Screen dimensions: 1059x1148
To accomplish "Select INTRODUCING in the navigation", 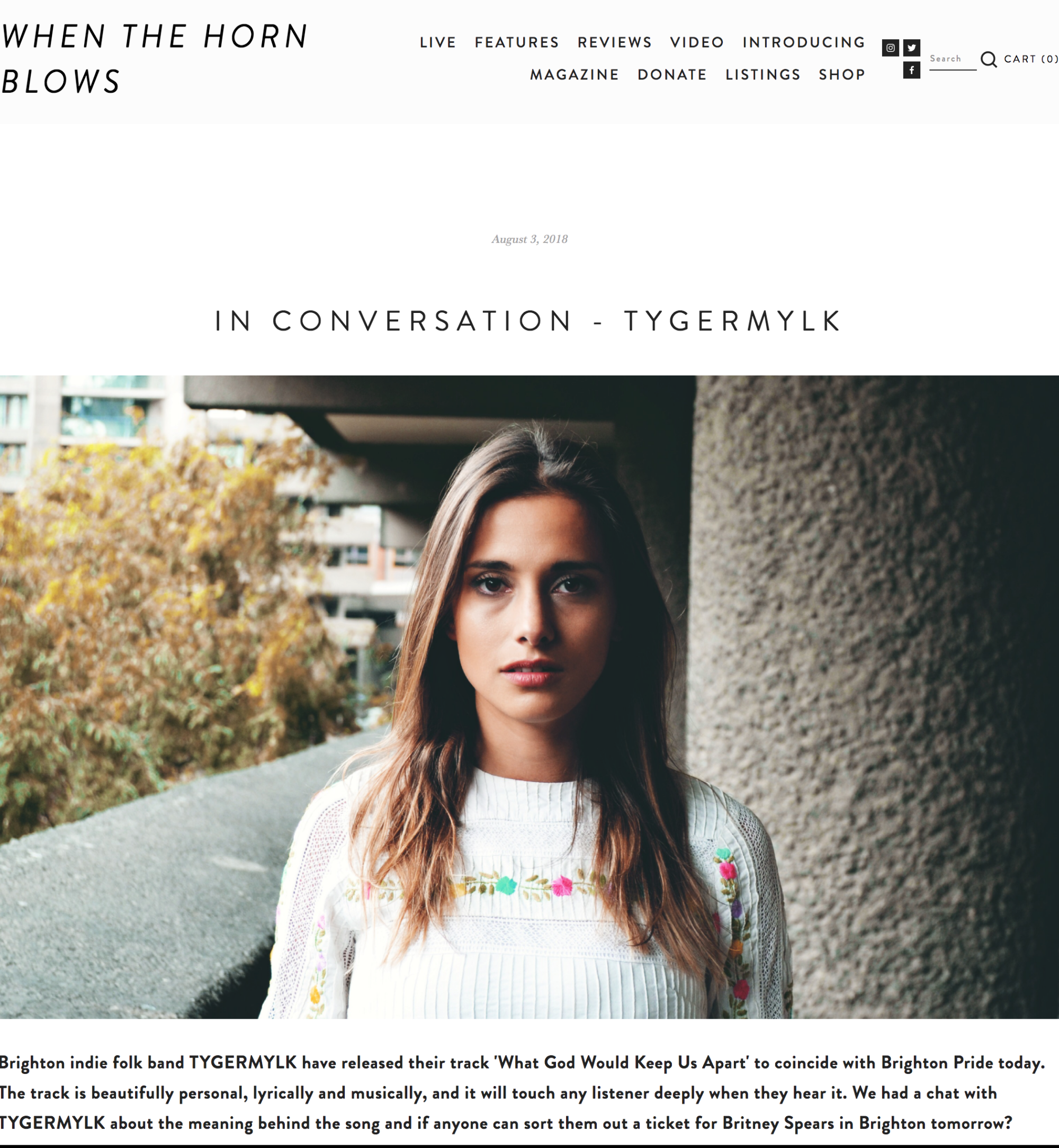I will [804, 42].
